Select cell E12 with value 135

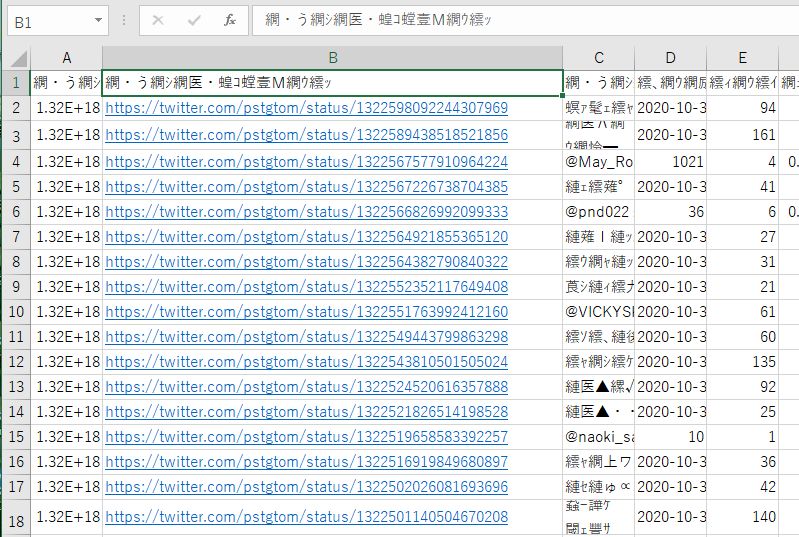(742, 362)
